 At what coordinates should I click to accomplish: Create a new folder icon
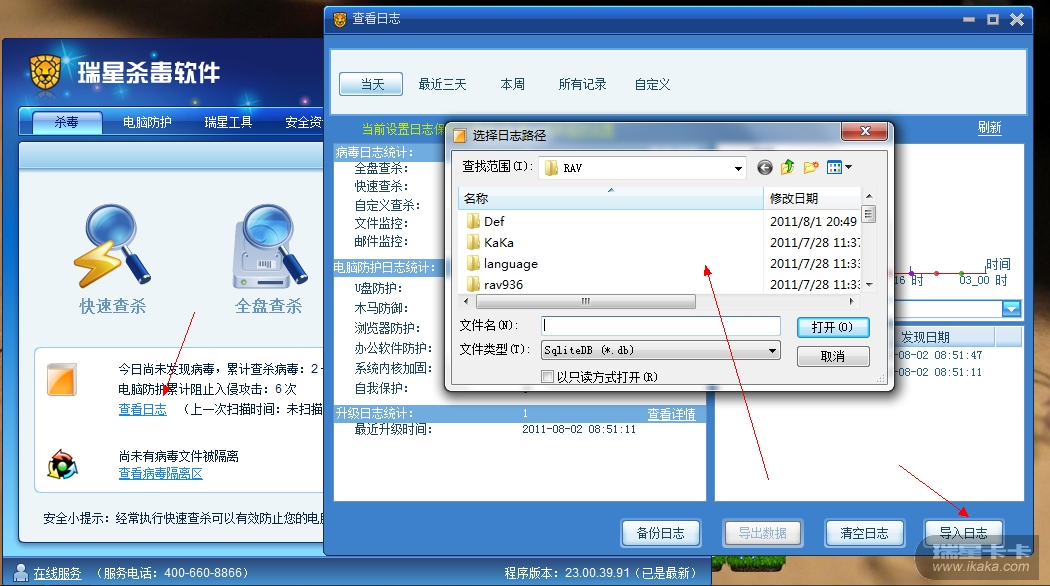coord(811,167)
